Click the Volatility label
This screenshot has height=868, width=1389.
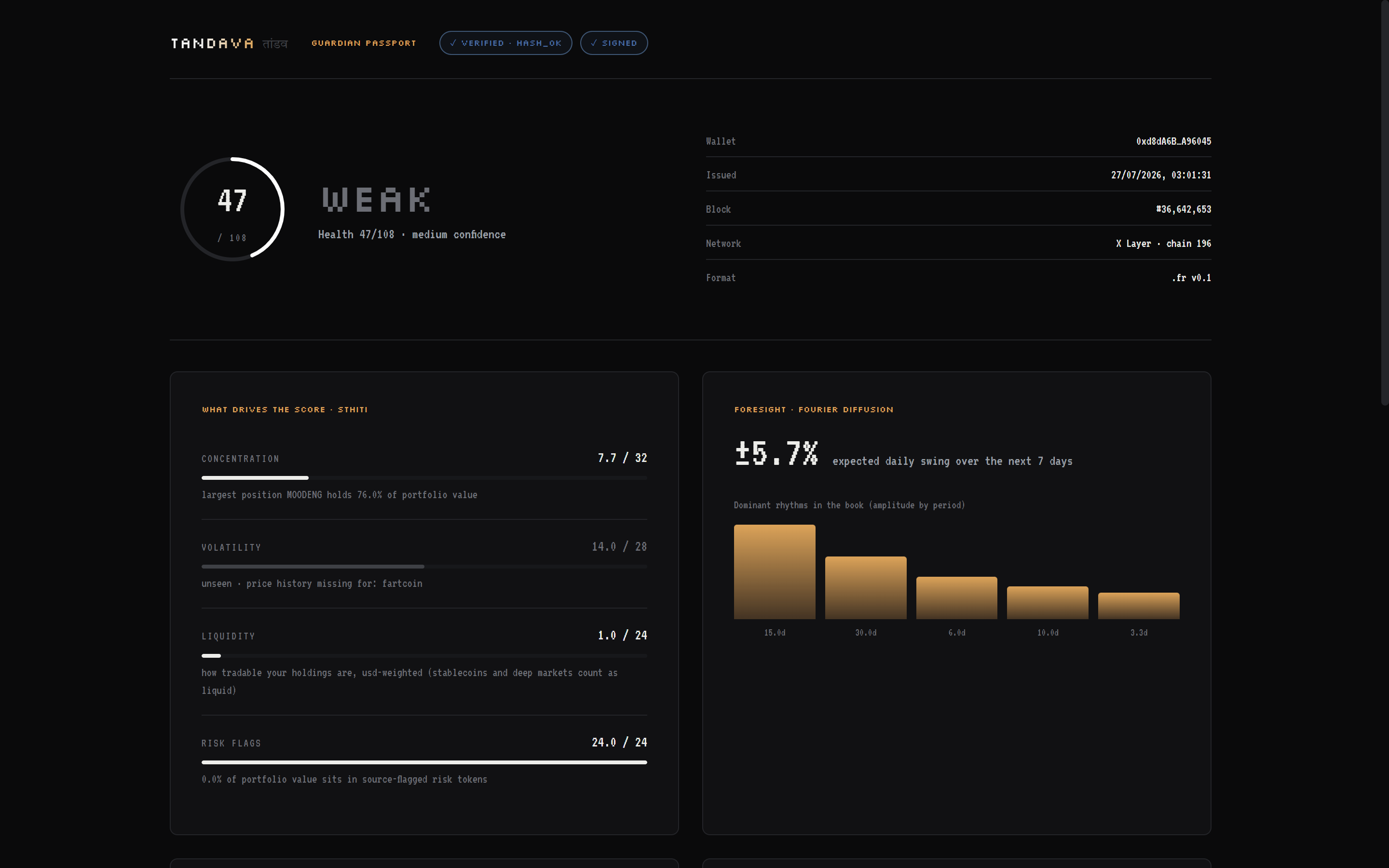pos(231,548)
